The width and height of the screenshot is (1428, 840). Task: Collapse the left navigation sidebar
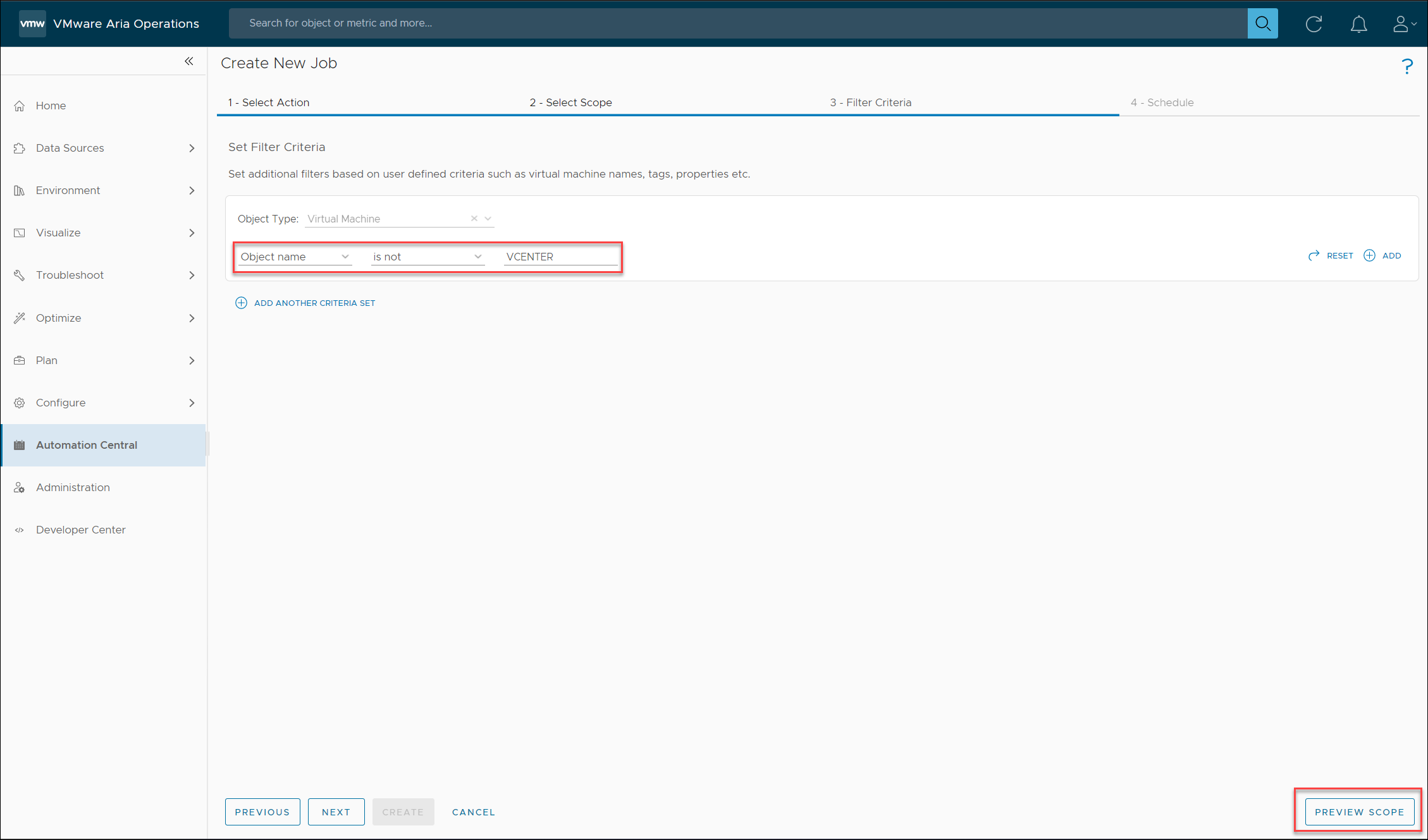click(188, 61)
